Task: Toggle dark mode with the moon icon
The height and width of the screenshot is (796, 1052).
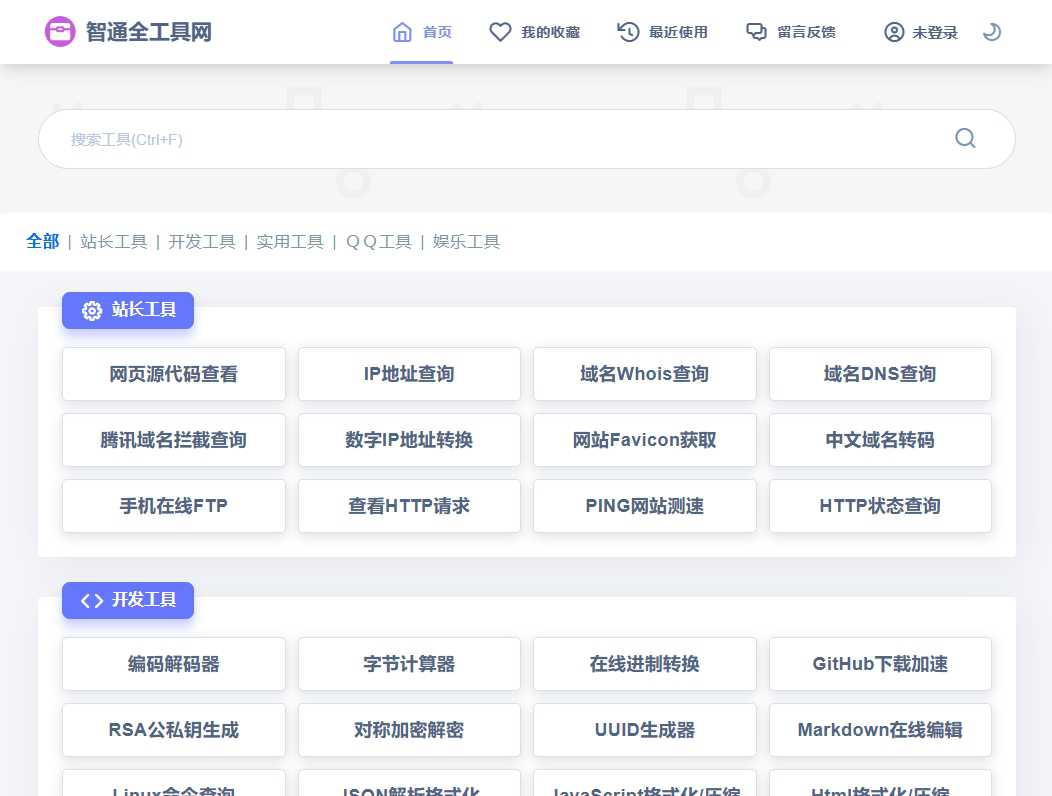Action: coord(991,31)
